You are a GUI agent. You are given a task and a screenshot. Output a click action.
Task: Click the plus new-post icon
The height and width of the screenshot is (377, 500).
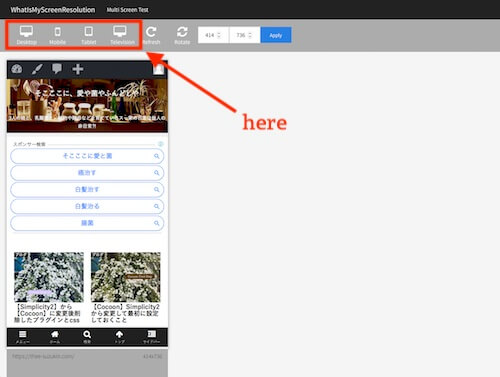click(x=78, y=69)
